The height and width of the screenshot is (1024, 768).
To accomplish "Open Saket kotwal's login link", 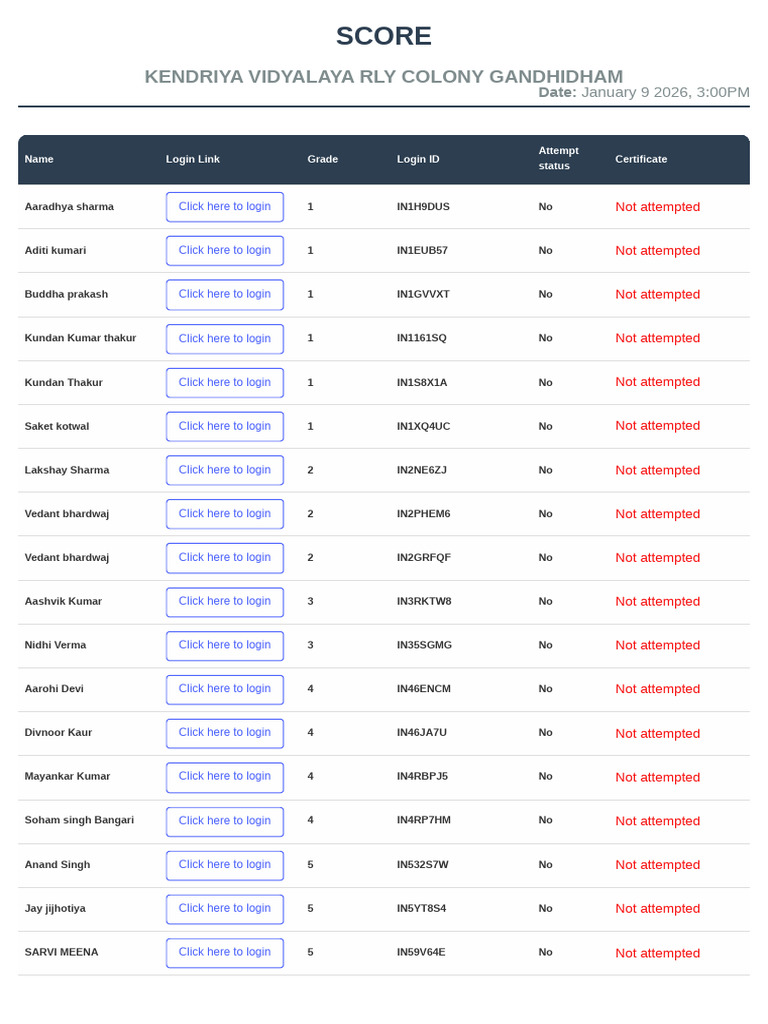I will pos(225,426).
